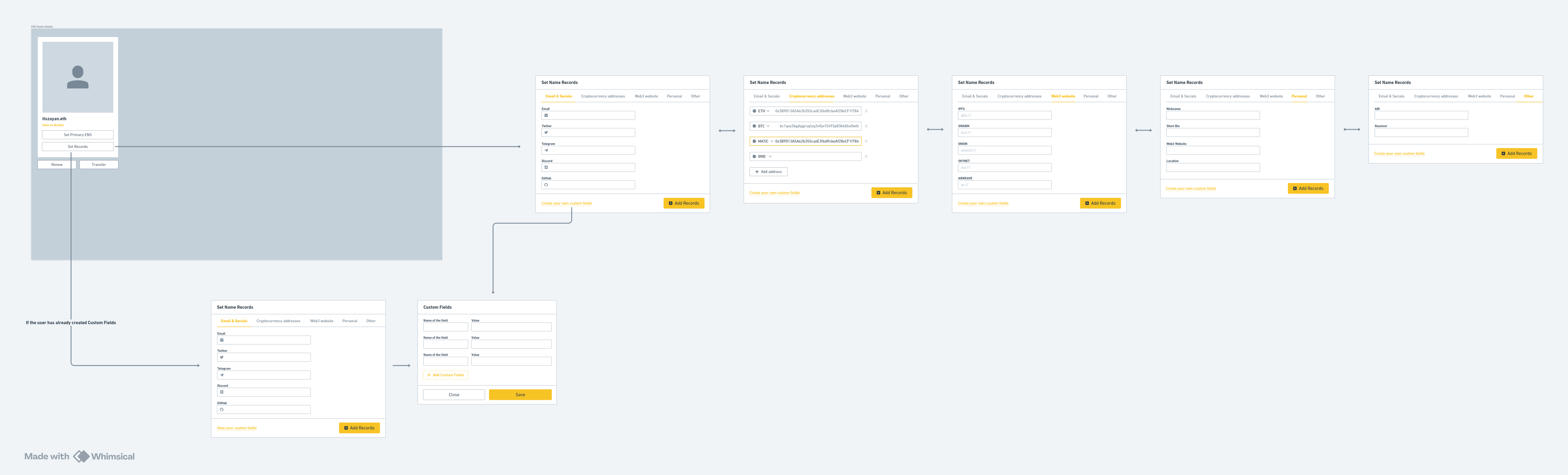Click Add Records in the Cryptocurrency addresses panel
Viewport: 1568px width, 475px height.
click(x=892, y=192)
